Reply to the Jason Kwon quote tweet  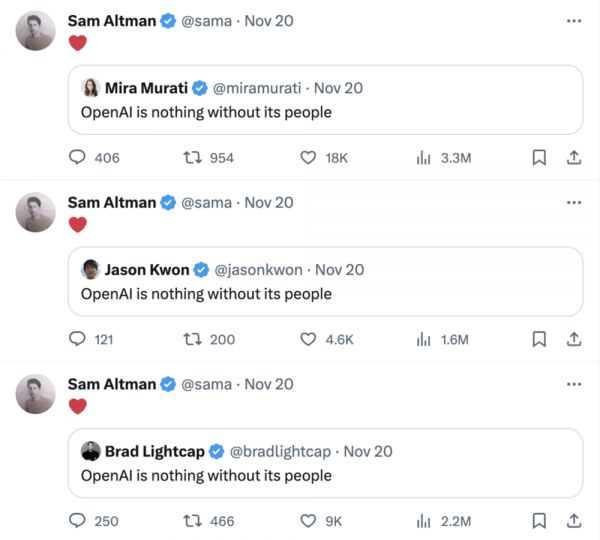(78, 339)
